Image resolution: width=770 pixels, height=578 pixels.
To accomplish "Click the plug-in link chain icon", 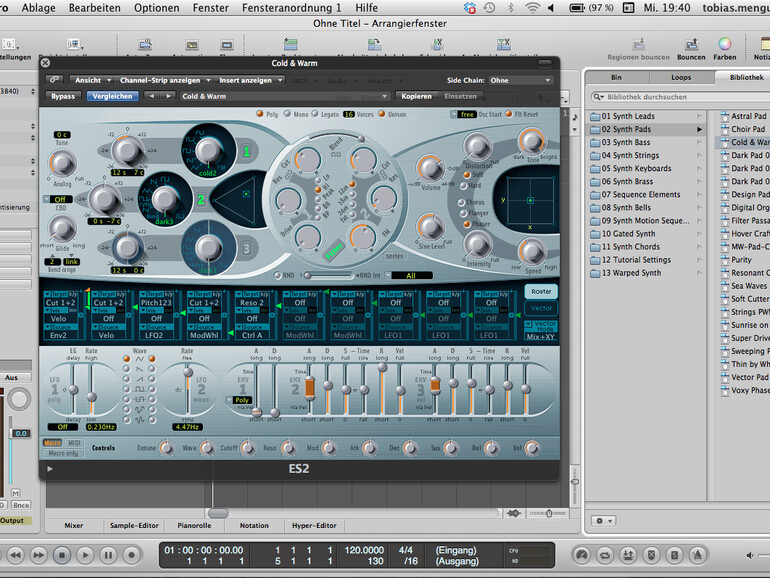I will pyautogui.click(x=53, y=80).
